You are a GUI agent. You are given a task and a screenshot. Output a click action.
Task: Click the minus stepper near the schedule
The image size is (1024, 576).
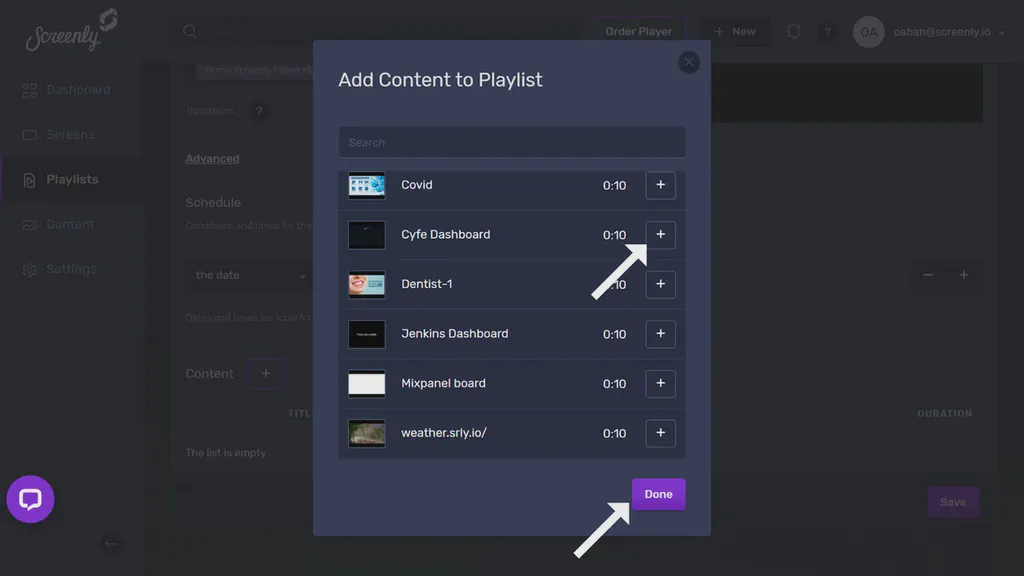[927, 274]
